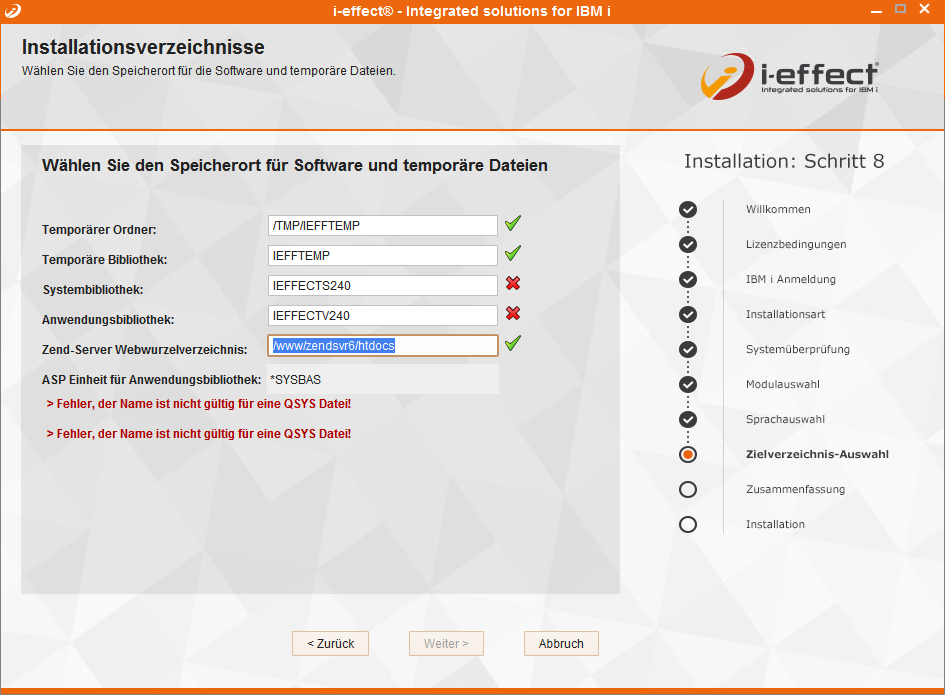Click the green checkmark beside Temporärer Ordner
The width and height of the screenshot is (945, 695).
tap(513, 224)
